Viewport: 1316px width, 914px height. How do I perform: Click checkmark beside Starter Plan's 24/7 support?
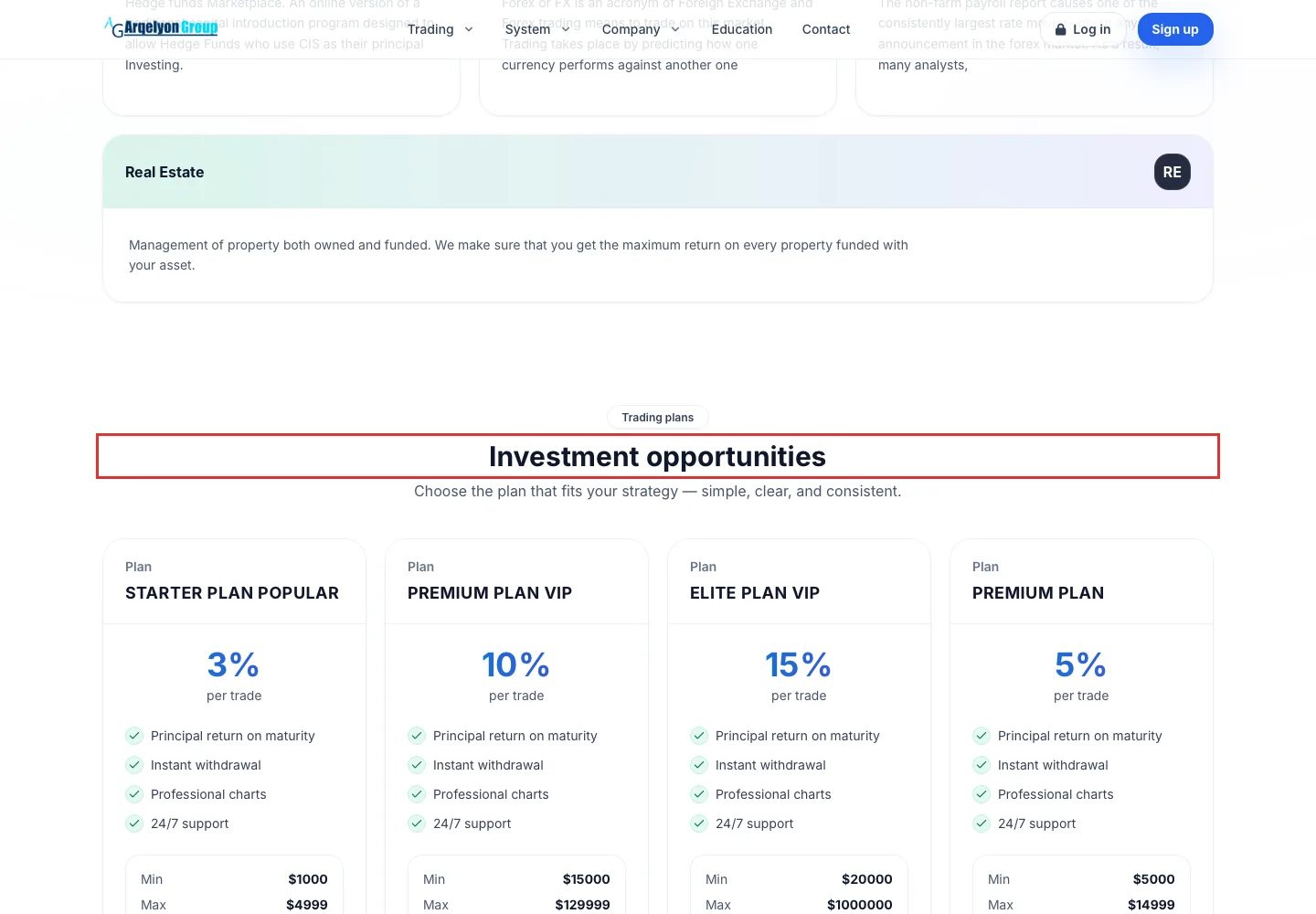tap(134, 824)
